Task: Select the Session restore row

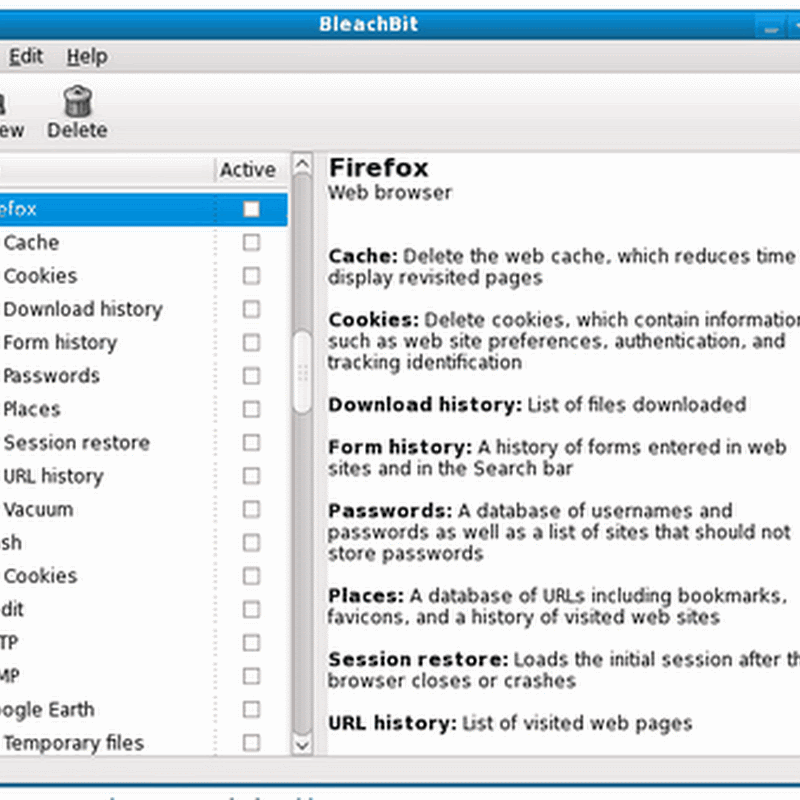Action: pos(144,442)
